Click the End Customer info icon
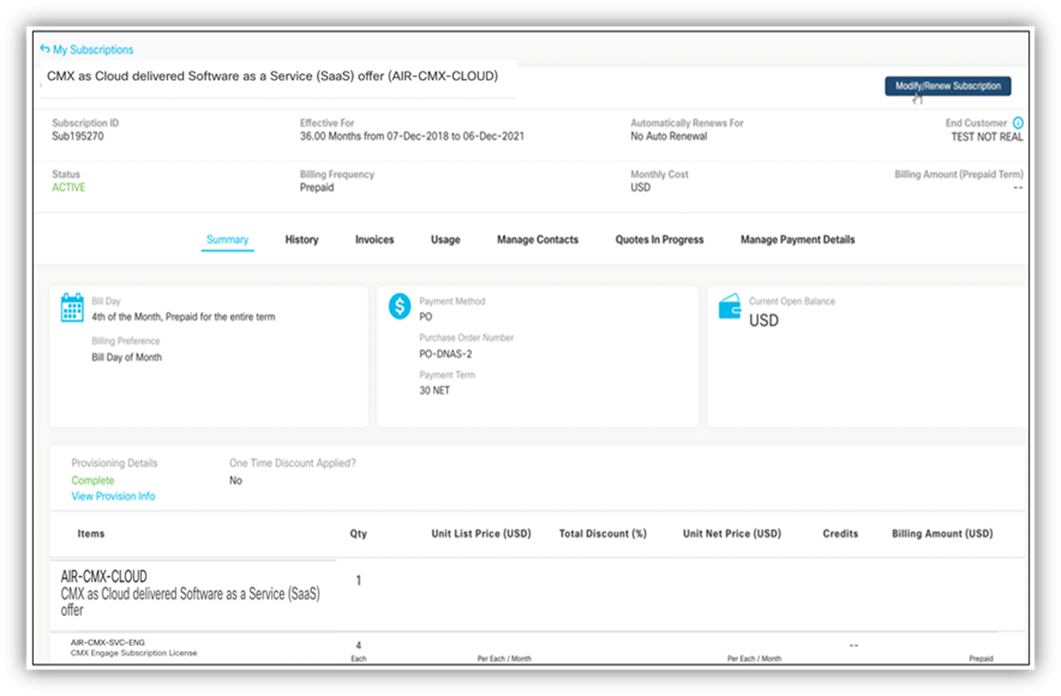Image resolution: width=1061 pixels, height=696 pixels. [1018, 123]
